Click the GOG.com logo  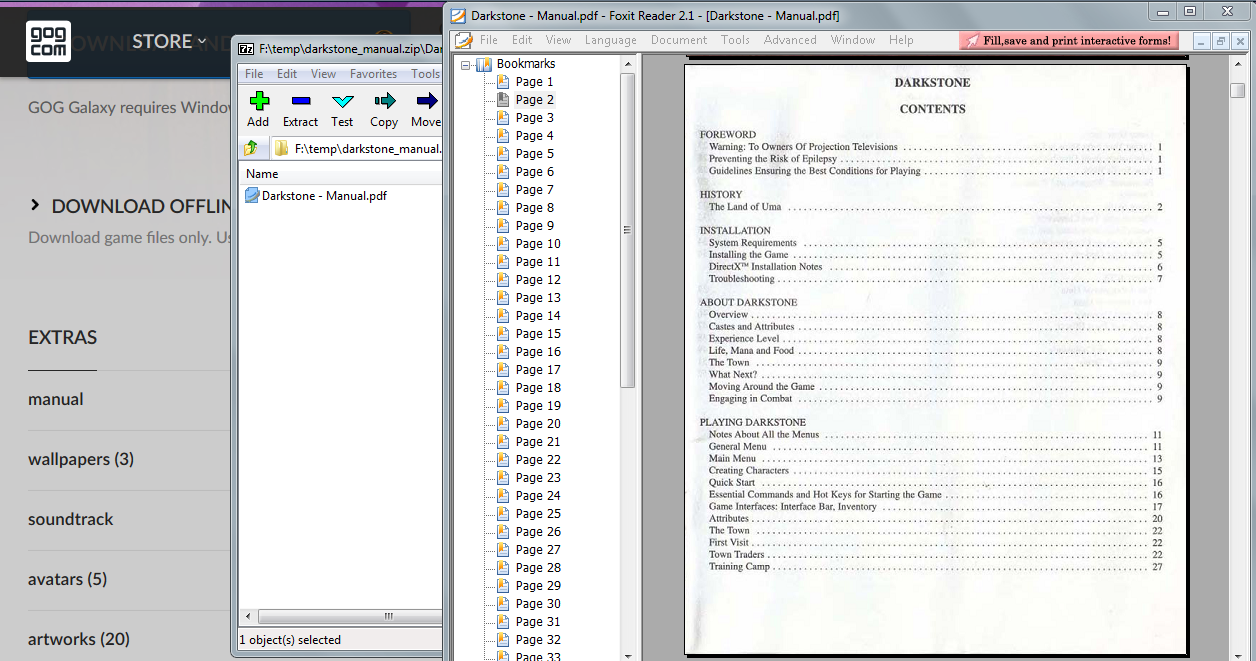coord(48,41)
